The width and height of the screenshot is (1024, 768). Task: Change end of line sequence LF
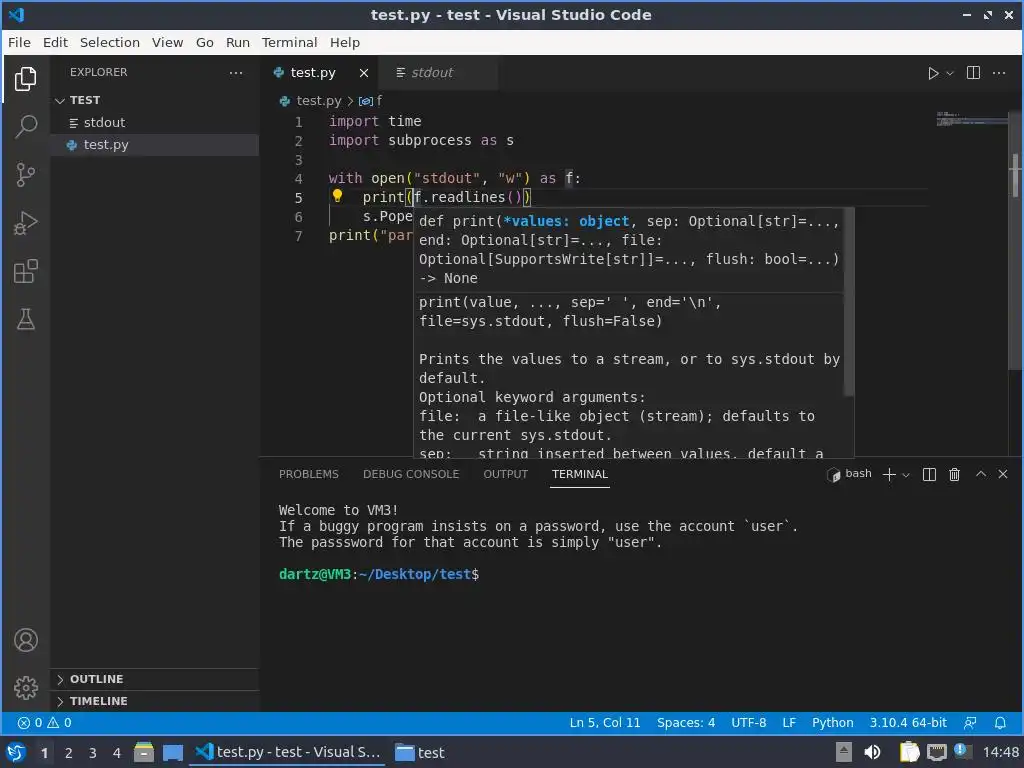pos(789,723)
